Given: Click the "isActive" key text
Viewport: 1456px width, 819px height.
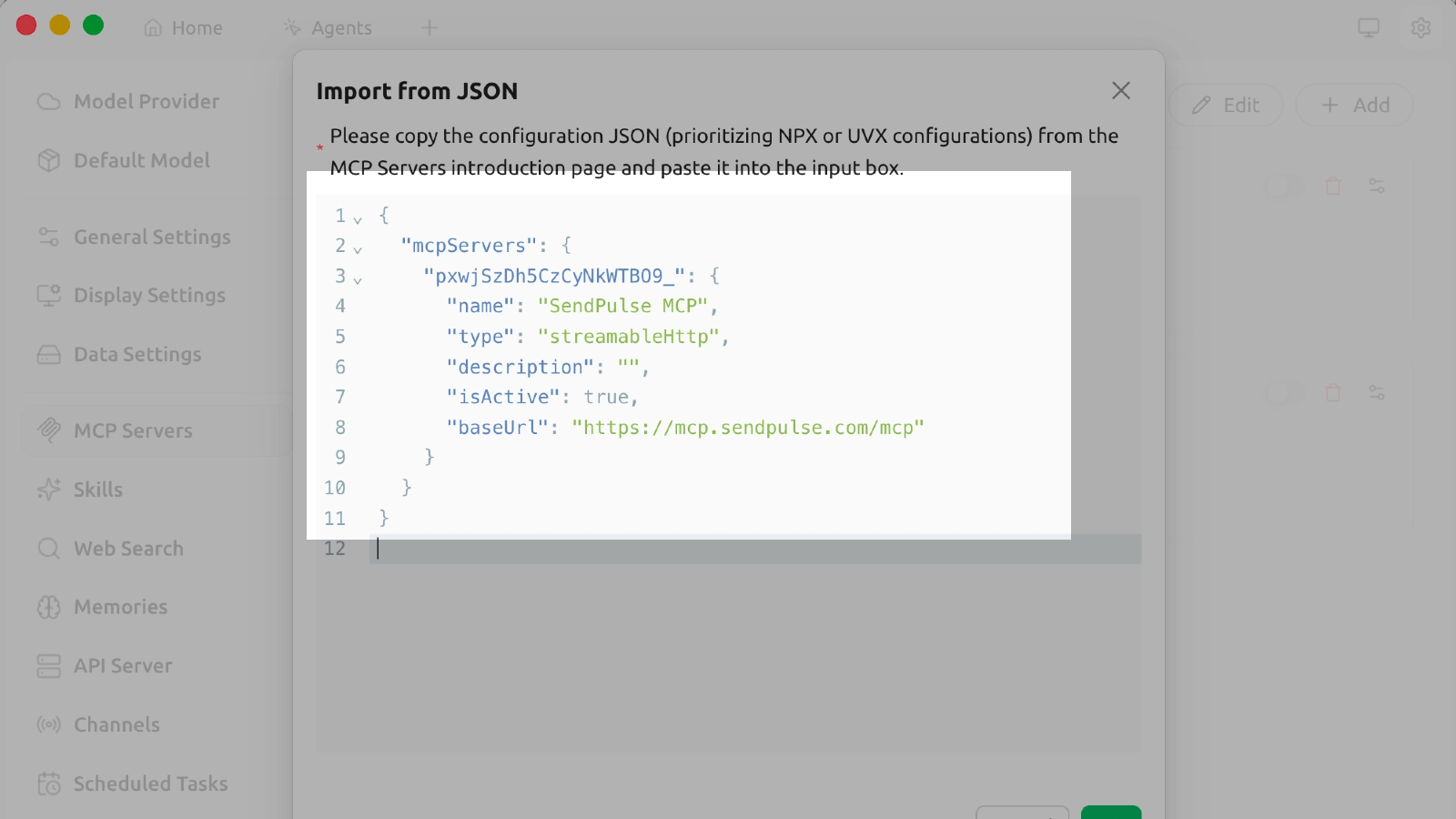Looking at the screenshot, I should coord(503,397).
